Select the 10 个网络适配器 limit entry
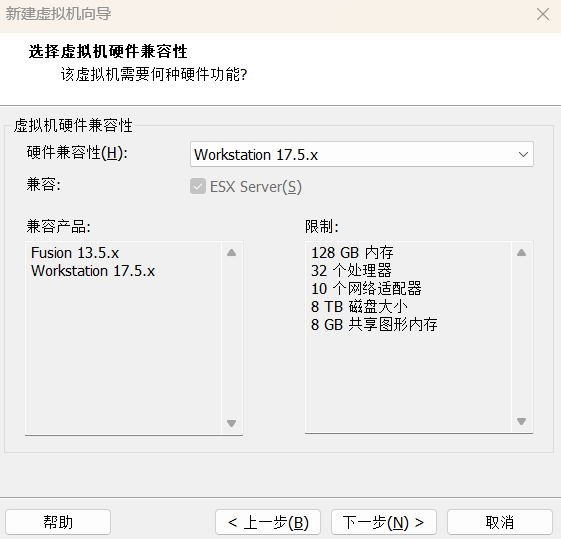 pyautogui.click(x=366, y=289)
